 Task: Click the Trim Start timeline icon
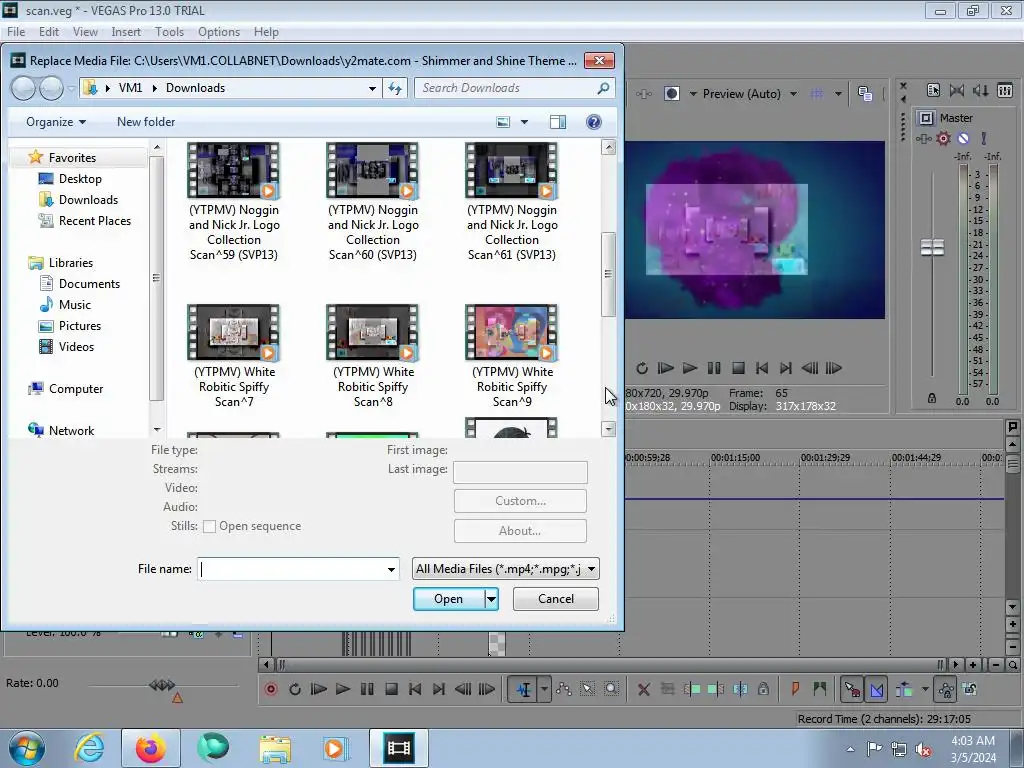click(692, 689)
